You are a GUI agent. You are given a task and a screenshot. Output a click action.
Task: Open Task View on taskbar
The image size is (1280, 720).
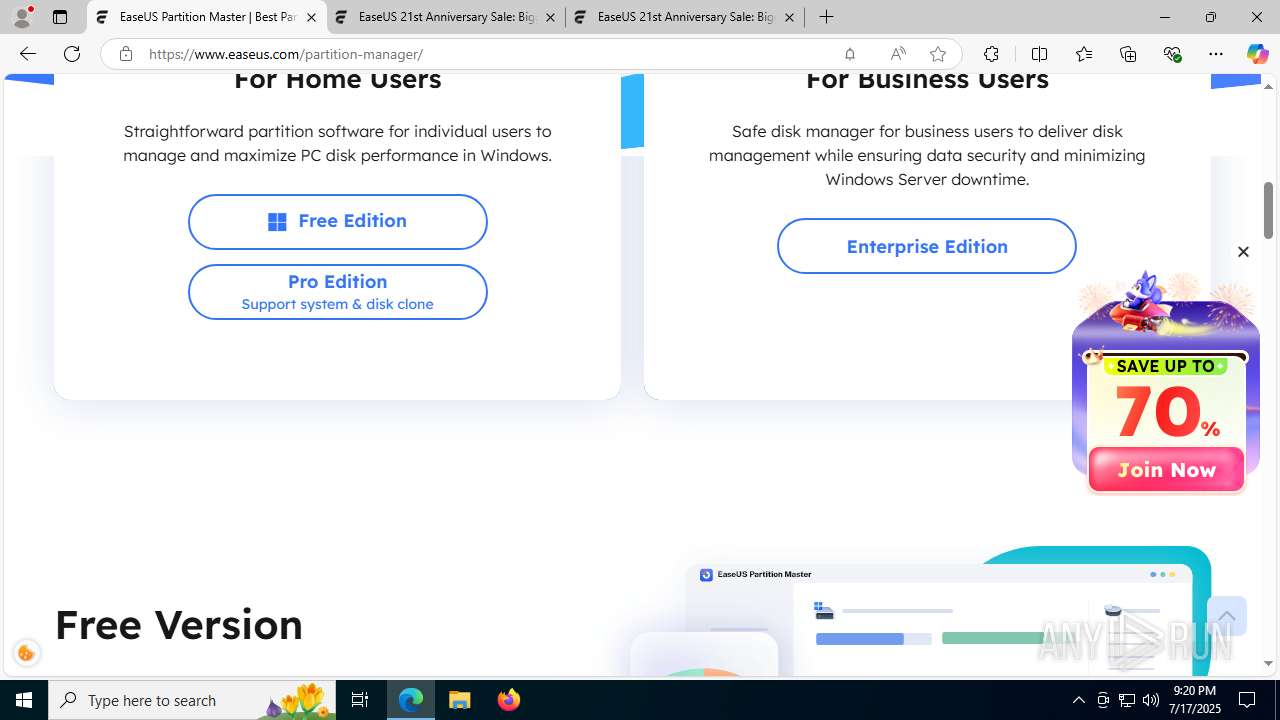(x=360, y=700)
